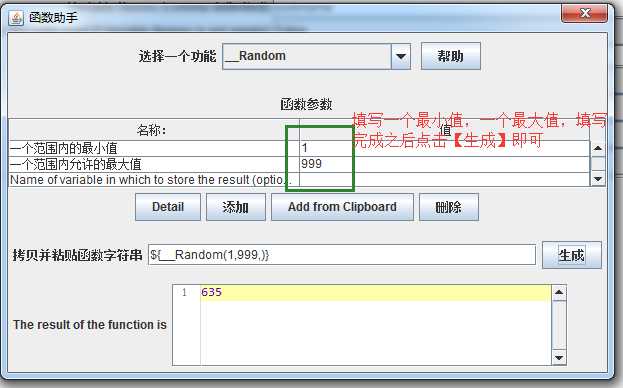Click the empty value cell for variable name
The width and height of the screenshot is (623, 388).
coord(444,180)
